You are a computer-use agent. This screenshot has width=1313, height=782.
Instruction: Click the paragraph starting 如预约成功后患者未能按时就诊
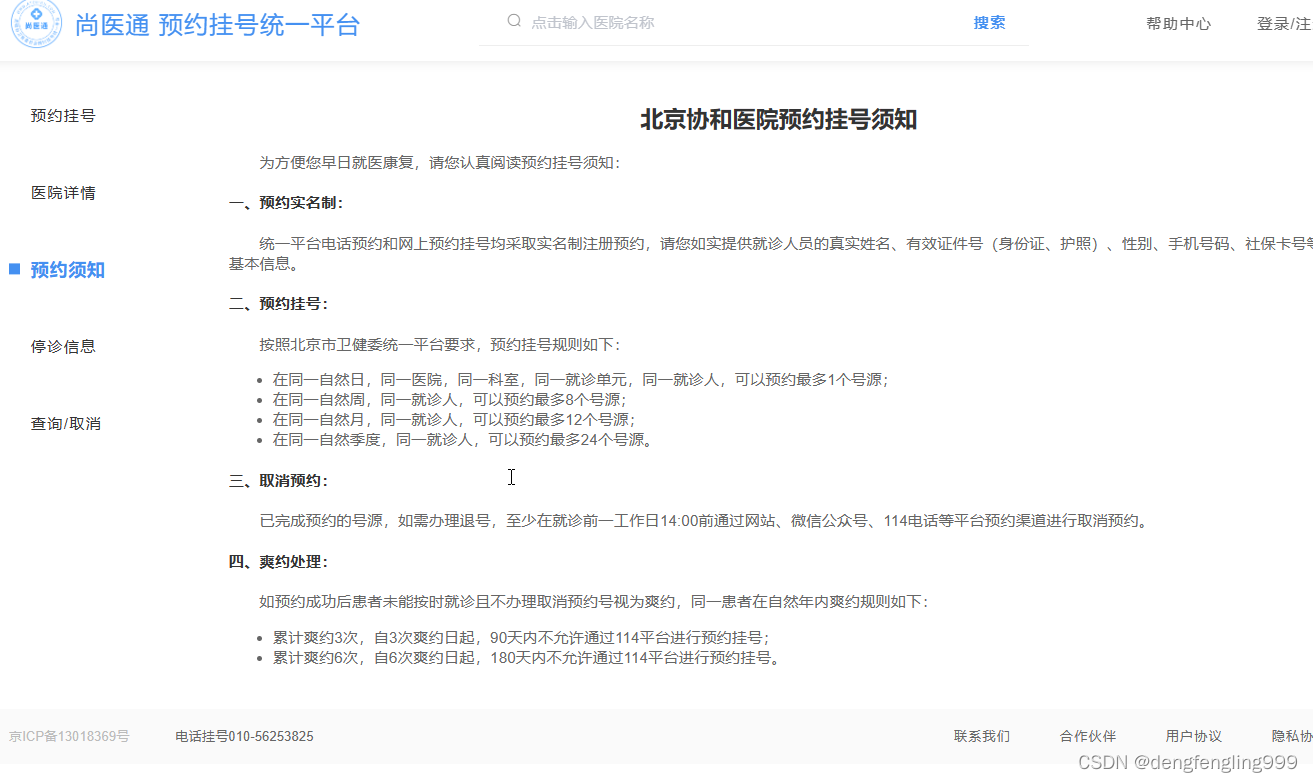click(x=594, y=602)
